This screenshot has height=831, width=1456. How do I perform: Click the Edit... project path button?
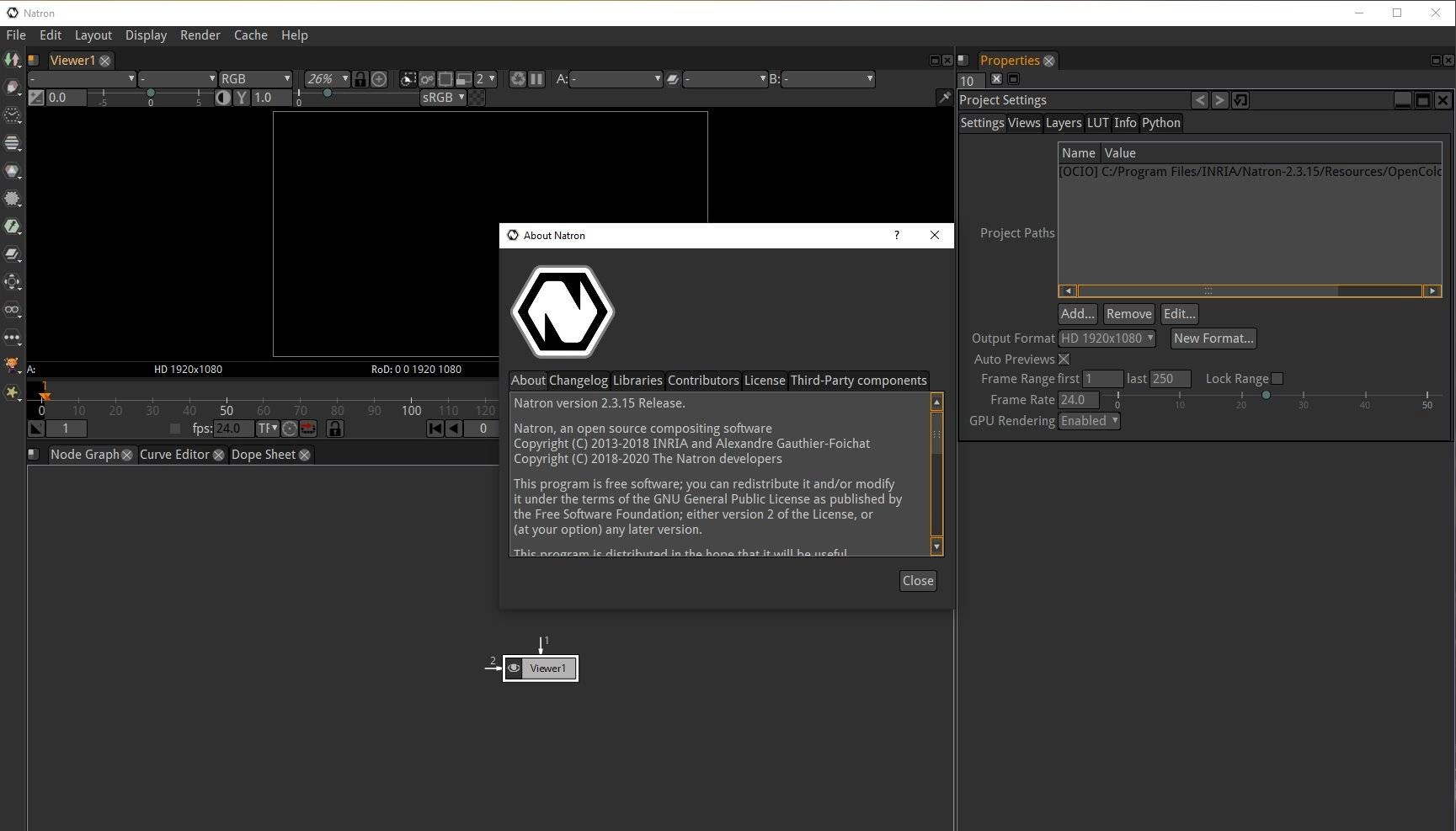(x=1179, y=314)
